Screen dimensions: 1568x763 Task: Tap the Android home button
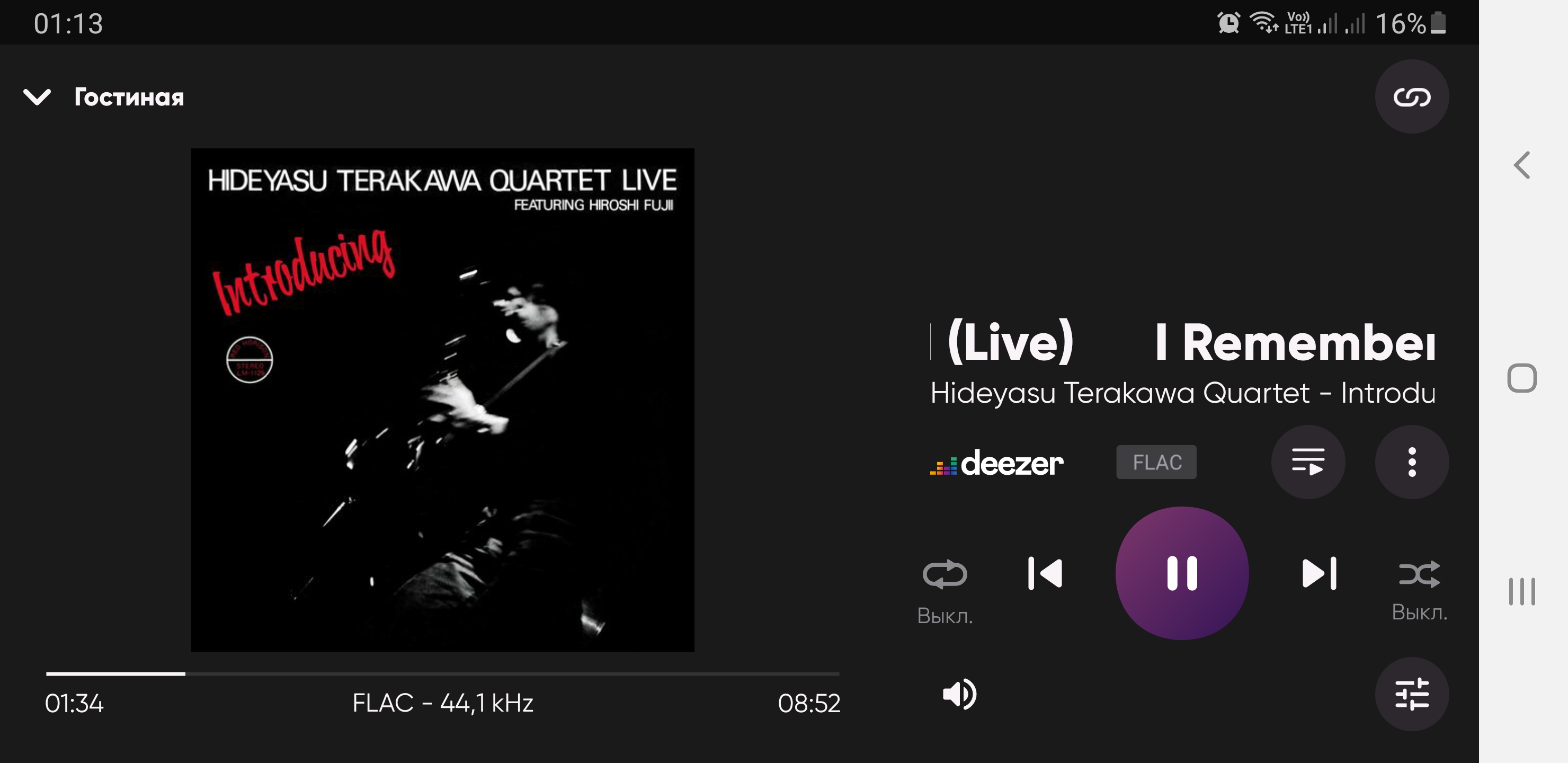[x=1522, y=378]
